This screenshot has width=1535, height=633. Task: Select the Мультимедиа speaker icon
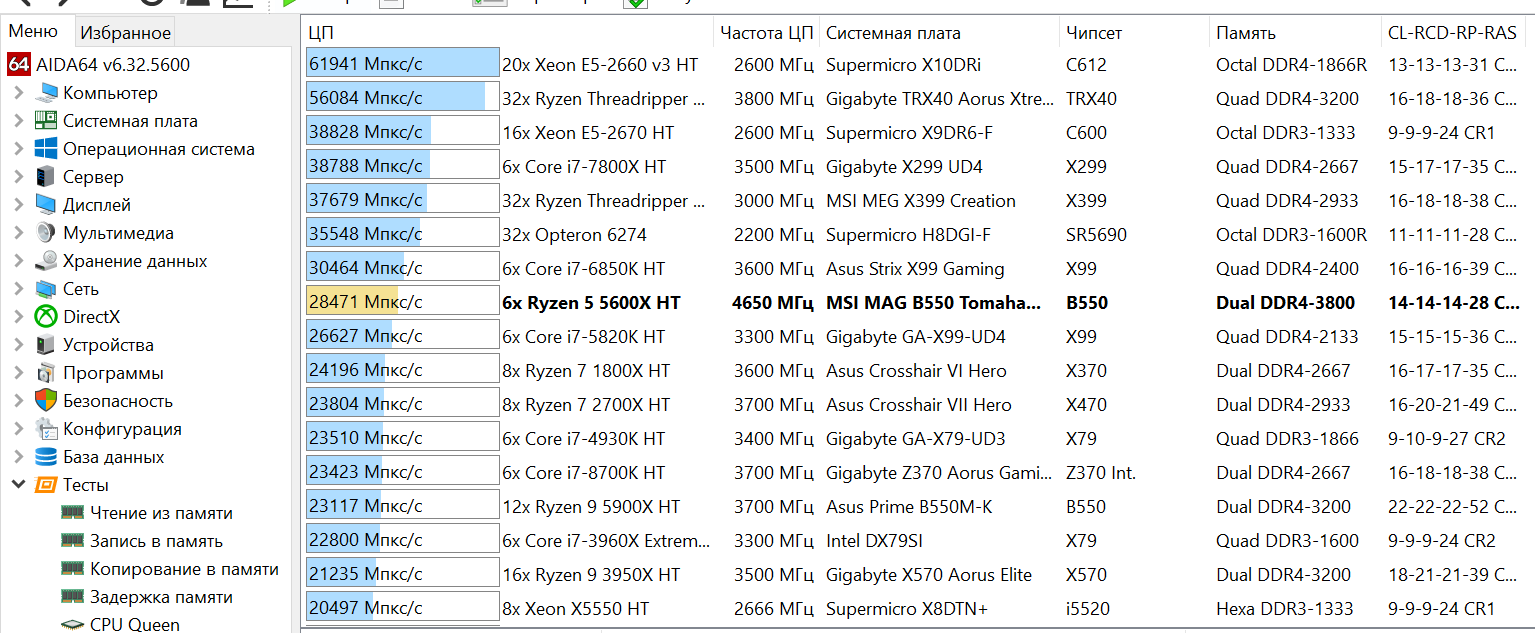point(46,233)
